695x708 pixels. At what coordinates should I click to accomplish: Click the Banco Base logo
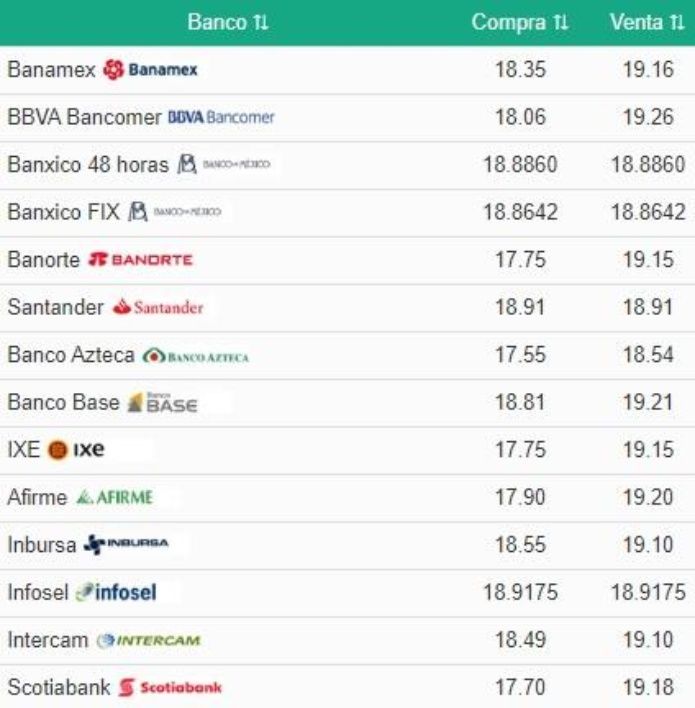click(x=162, y=403)
